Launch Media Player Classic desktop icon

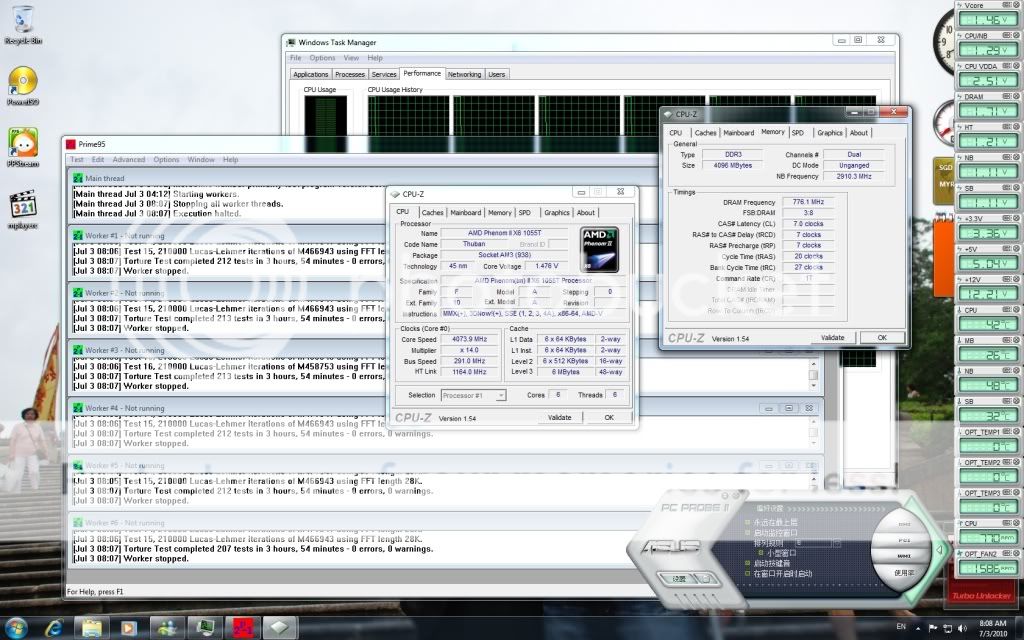pos(22,206)
